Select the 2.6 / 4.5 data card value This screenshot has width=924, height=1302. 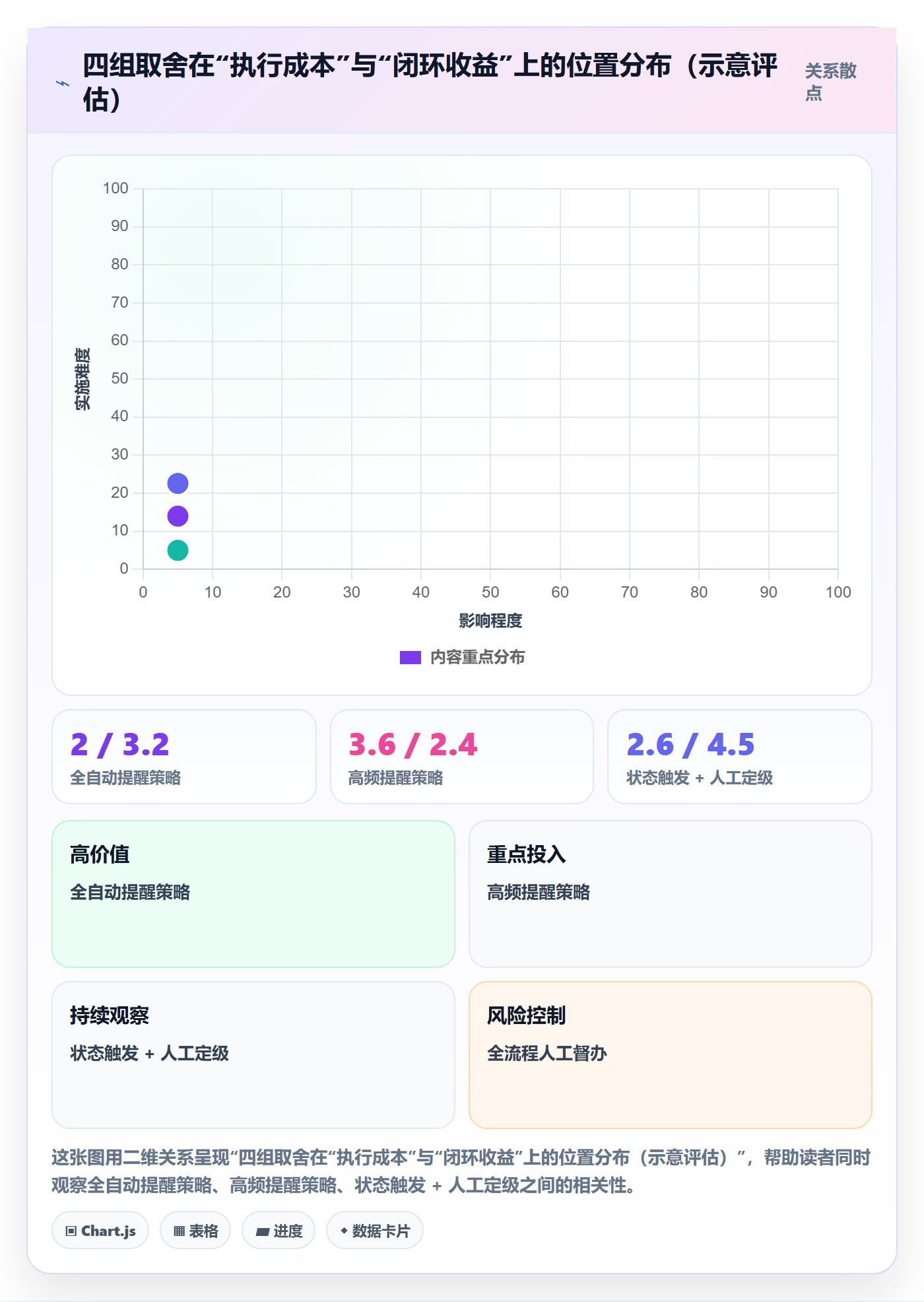(x=690, y=745)
